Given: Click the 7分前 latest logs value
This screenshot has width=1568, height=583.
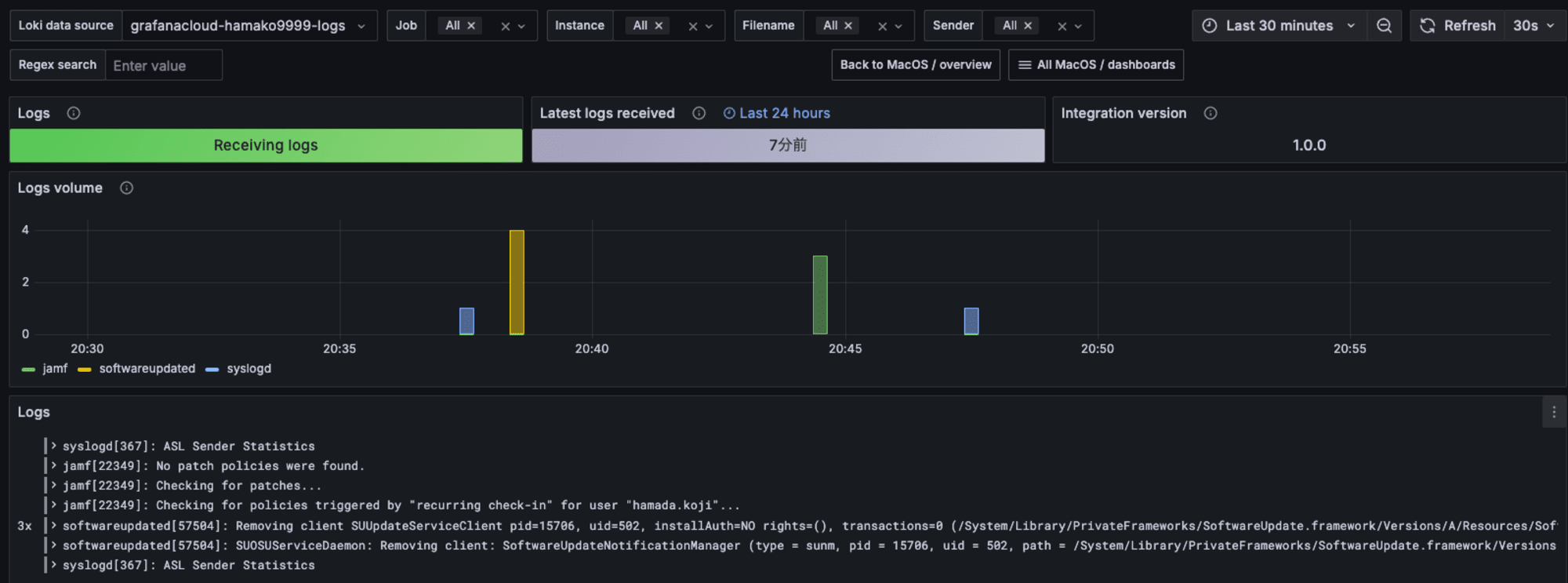Looking at the screenshot, I should coord(788,145).
